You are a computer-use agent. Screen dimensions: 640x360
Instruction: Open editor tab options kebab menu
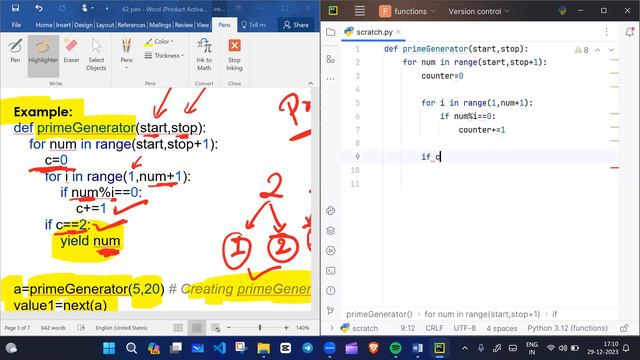(607, 32)
